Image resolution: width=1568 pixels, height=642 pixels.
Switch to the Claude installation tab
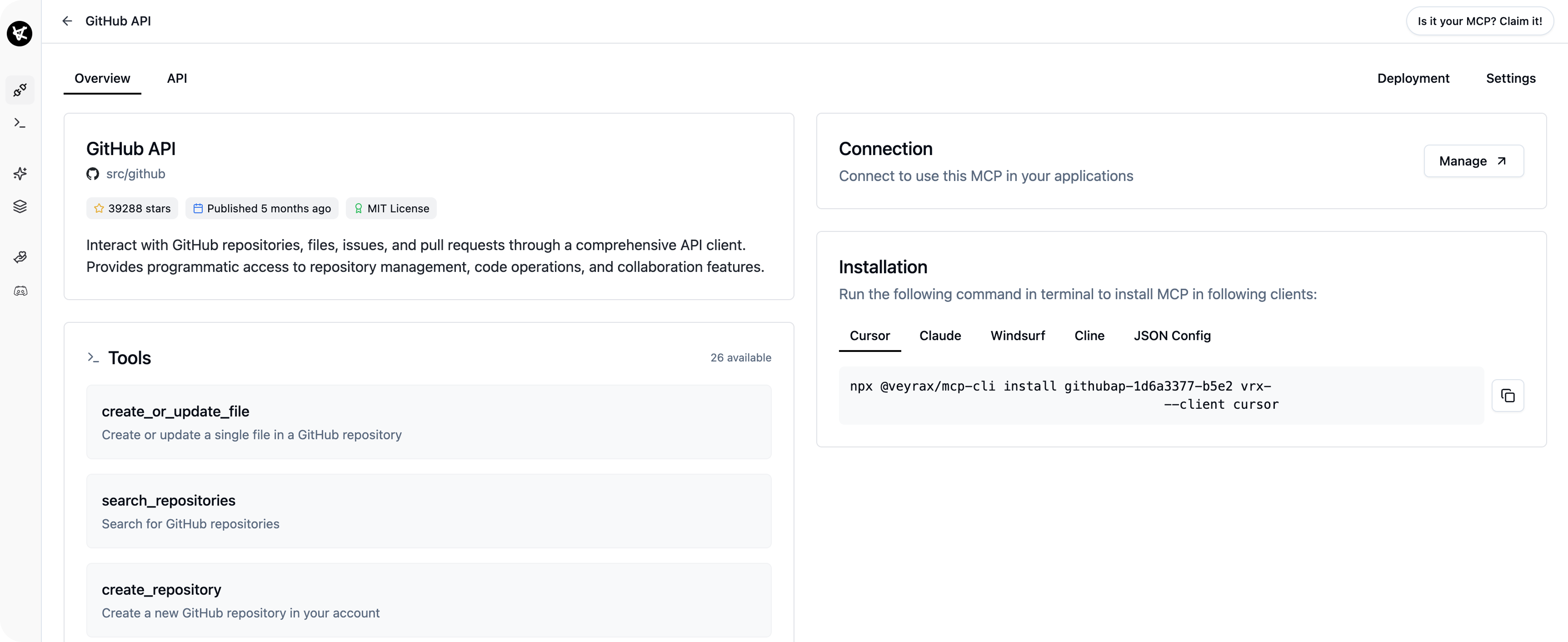940,336
